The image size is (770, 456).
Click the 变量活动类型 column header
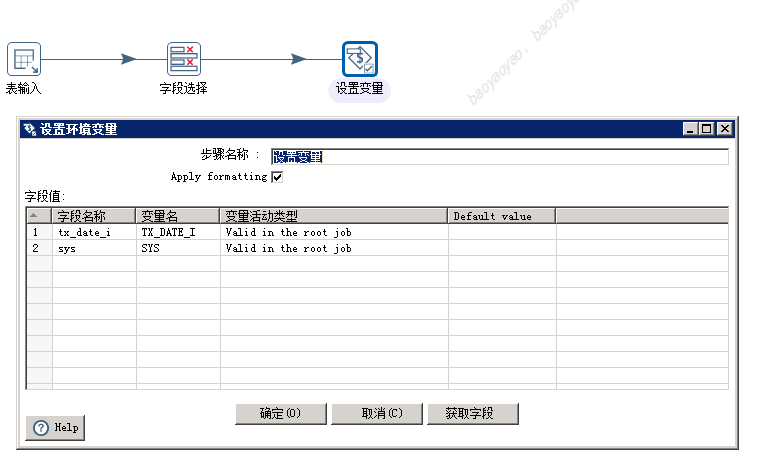pos(334,216)
